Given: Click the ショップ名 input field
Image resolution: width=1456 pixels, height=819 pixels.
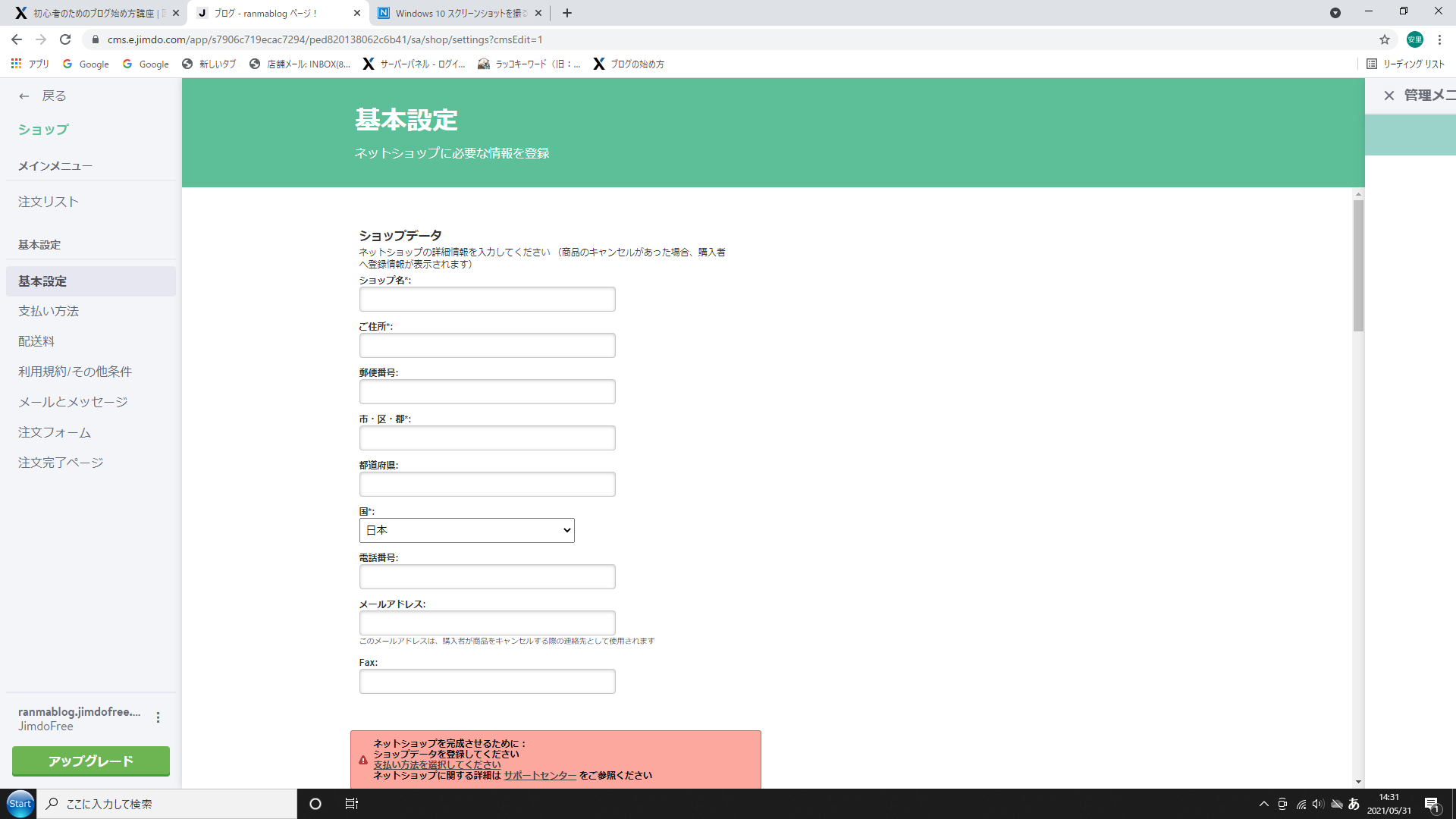Looking at the screenshot, I should [487, 299].
